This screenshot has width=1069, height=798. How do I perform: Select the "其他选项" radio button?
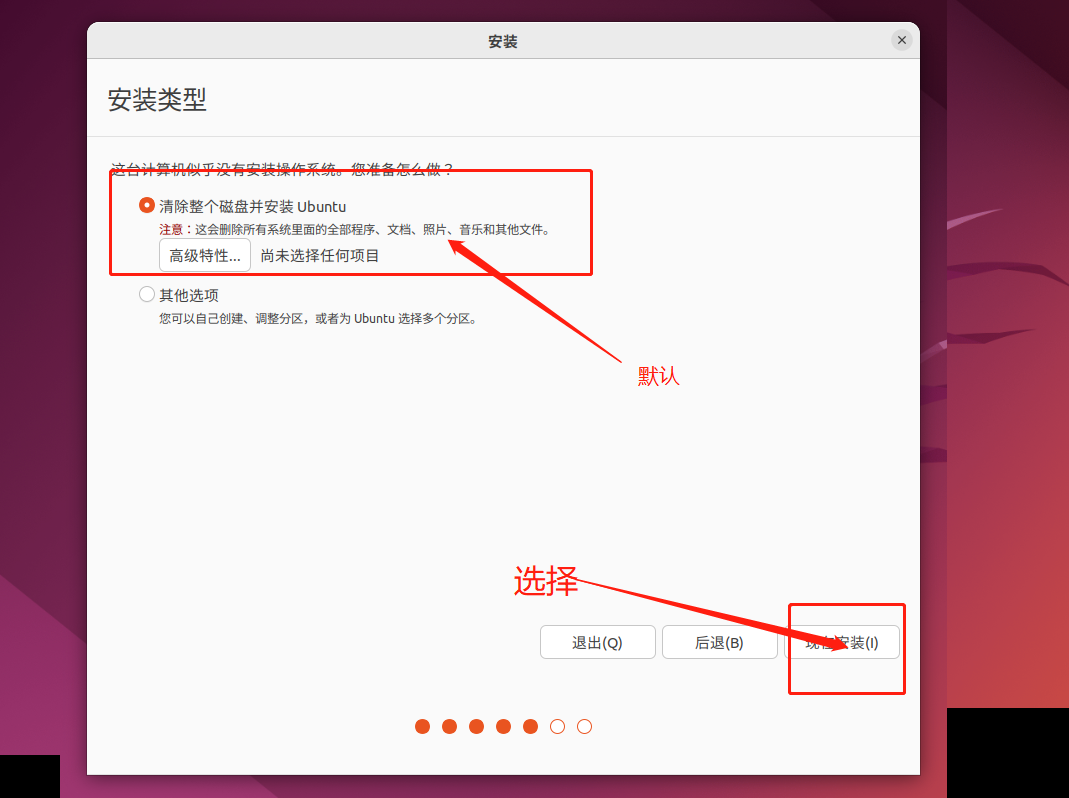point(147,294)
